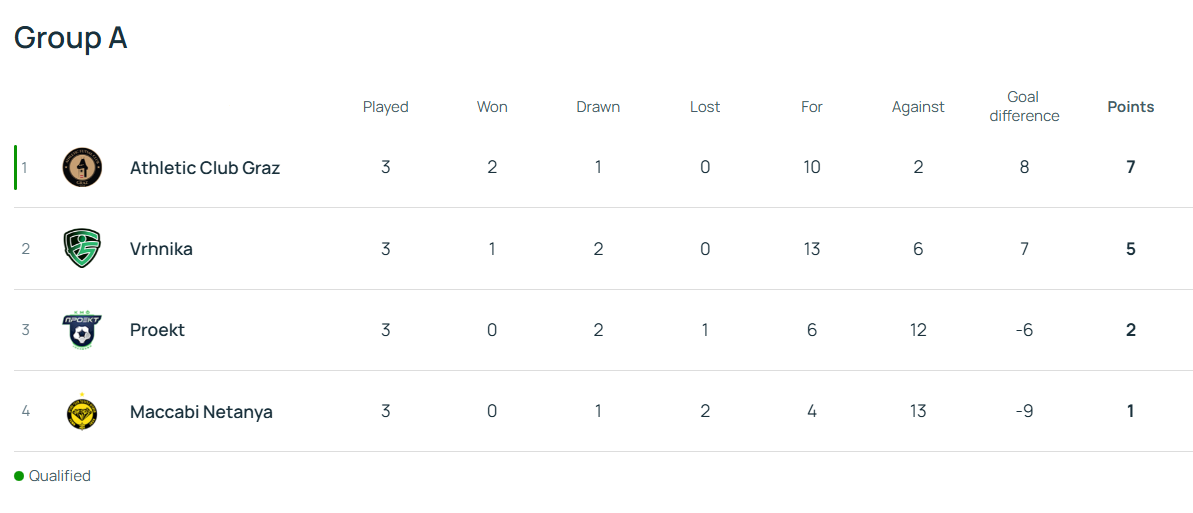Click the Vrhnika green shield logo
The width and height of the screenshot is (1193, 513).
pos(82,249)
